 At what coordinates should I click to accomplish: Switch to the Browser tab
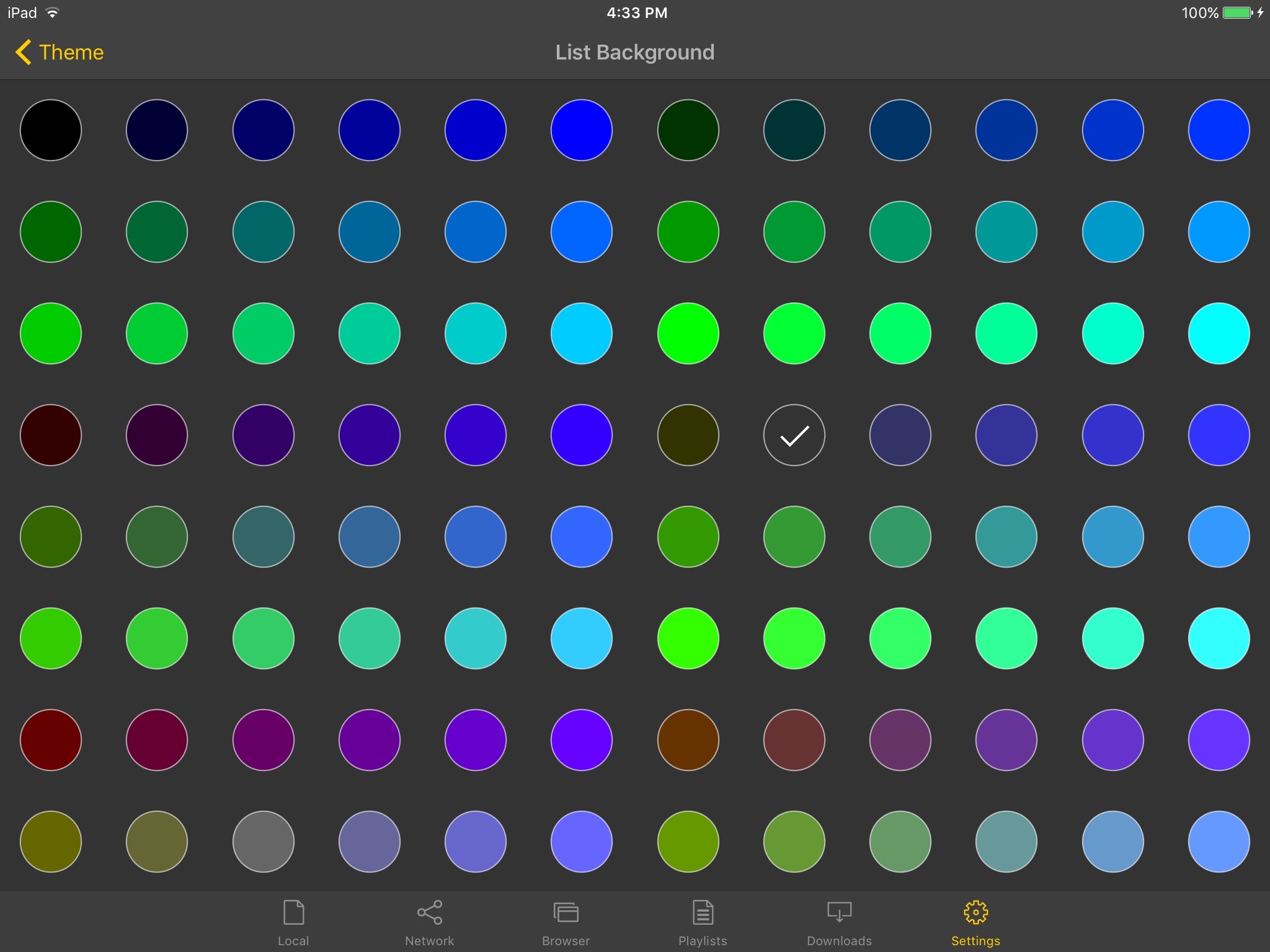[566, 923]
